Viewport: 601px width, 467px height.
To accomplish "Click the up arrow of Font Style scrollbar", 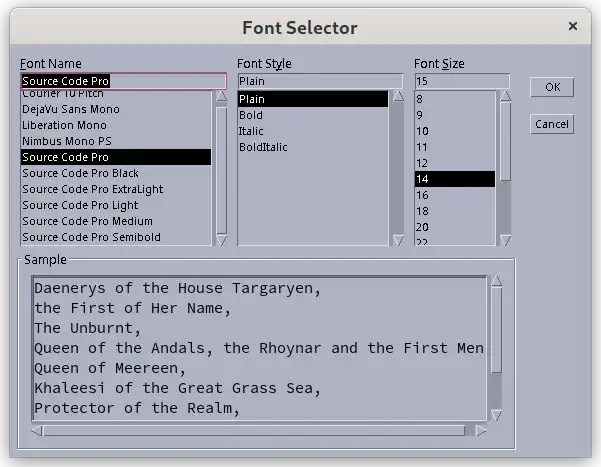I will tap(398, 96).
